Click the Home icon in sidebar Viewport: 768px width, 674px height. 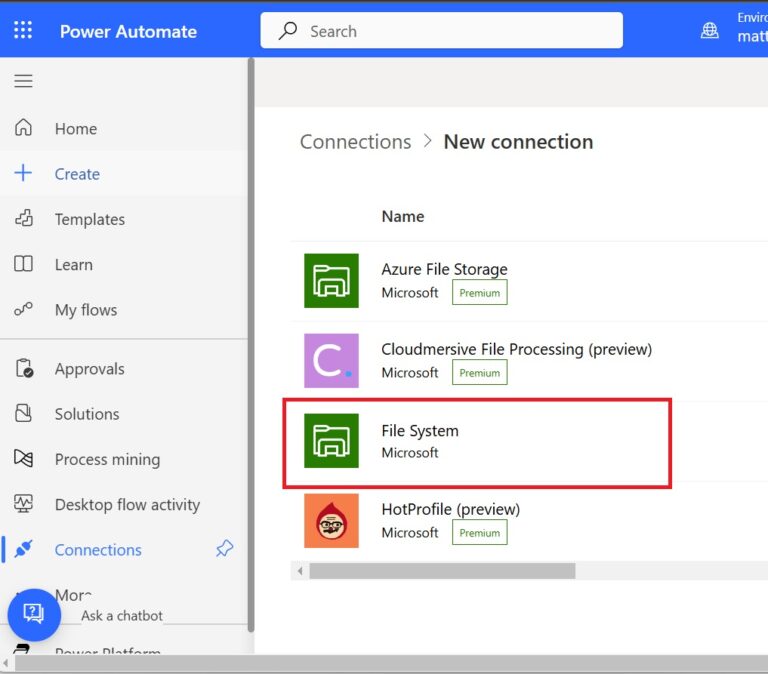23,128
